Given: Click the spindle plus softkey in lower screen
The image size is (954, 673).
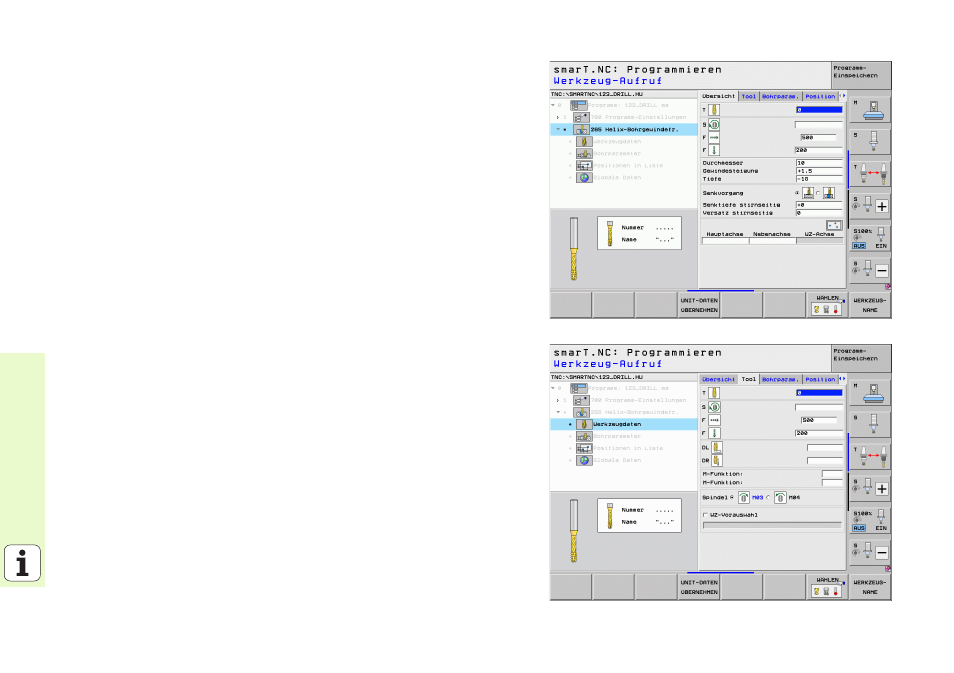Looking at the screenshot, I should click(870, 488).
